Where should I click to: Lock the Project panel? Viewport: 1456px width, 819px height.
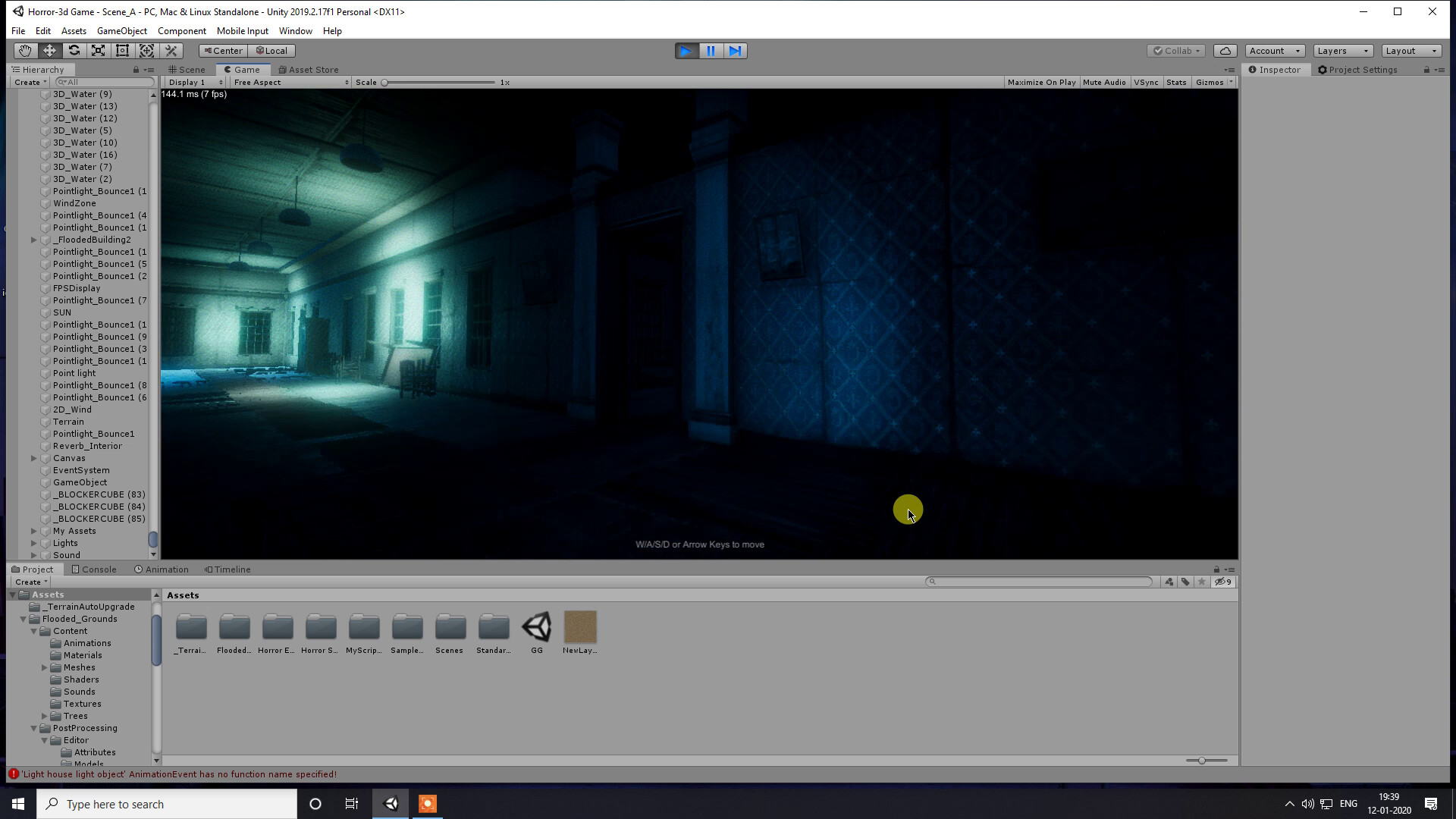(1216, 570)
